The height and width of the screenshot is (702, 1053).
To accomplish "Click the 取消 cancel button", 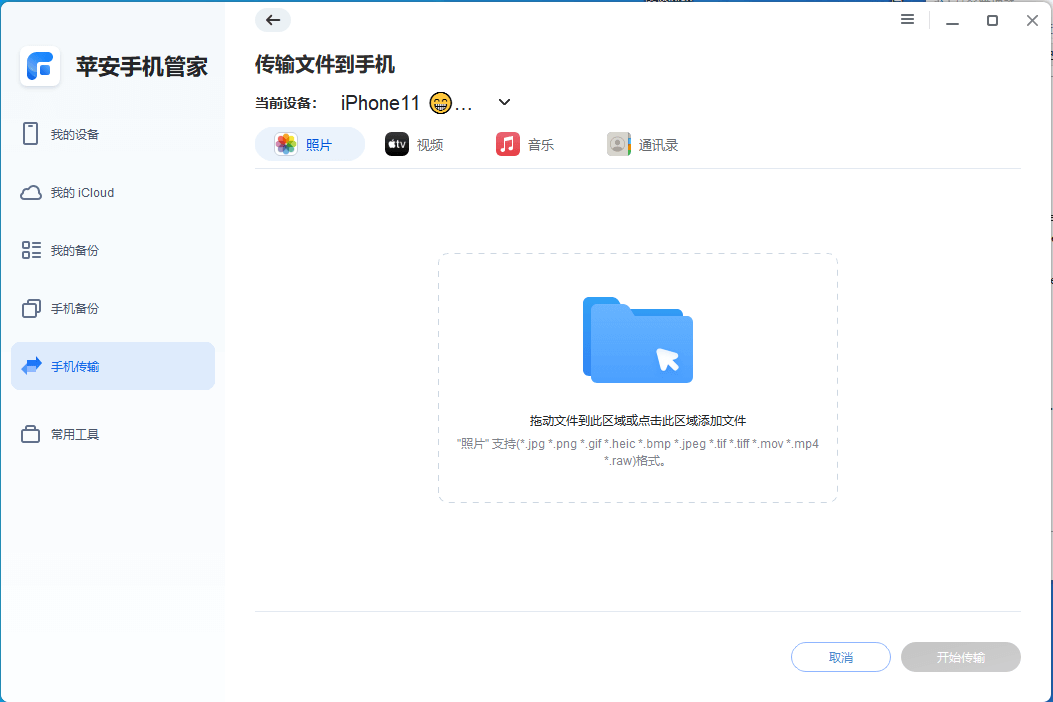I will 840,657.
